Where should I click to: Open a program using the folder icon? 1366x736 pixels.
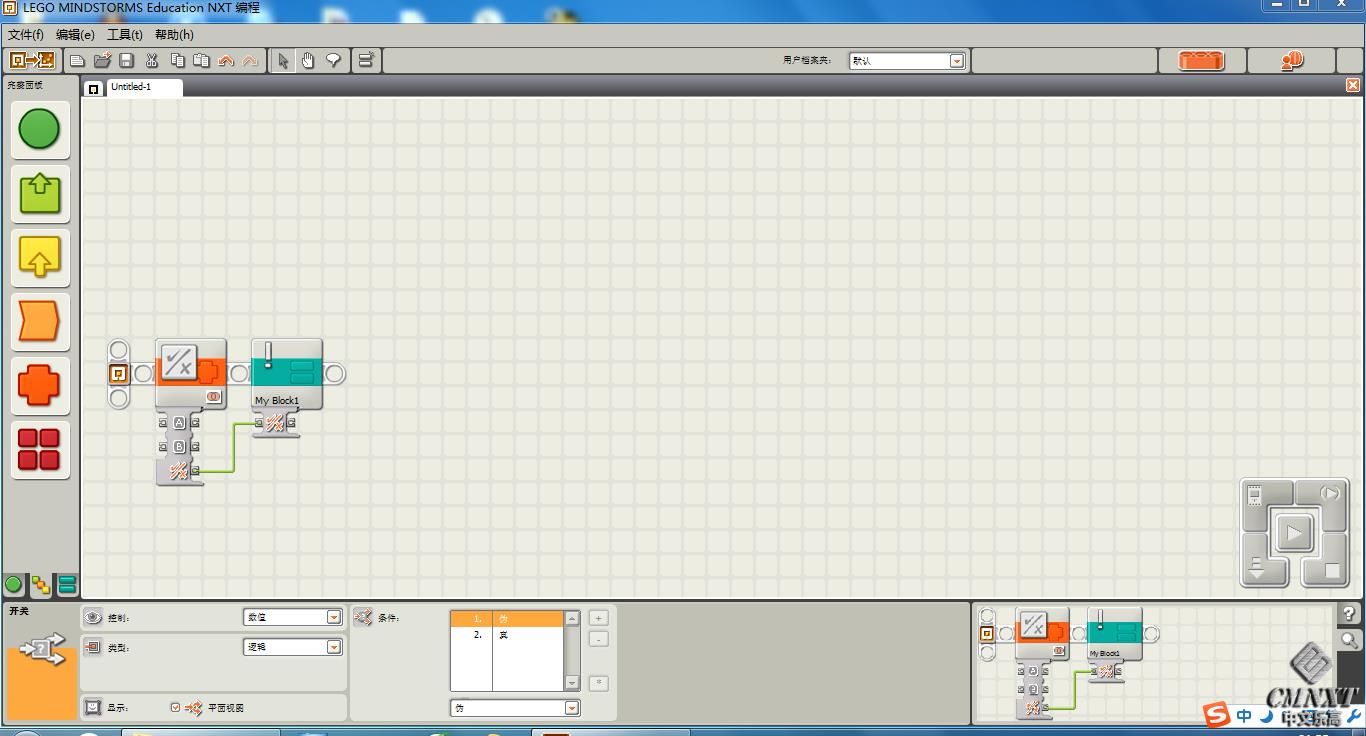pyautogui.click(x=102, y=61)
